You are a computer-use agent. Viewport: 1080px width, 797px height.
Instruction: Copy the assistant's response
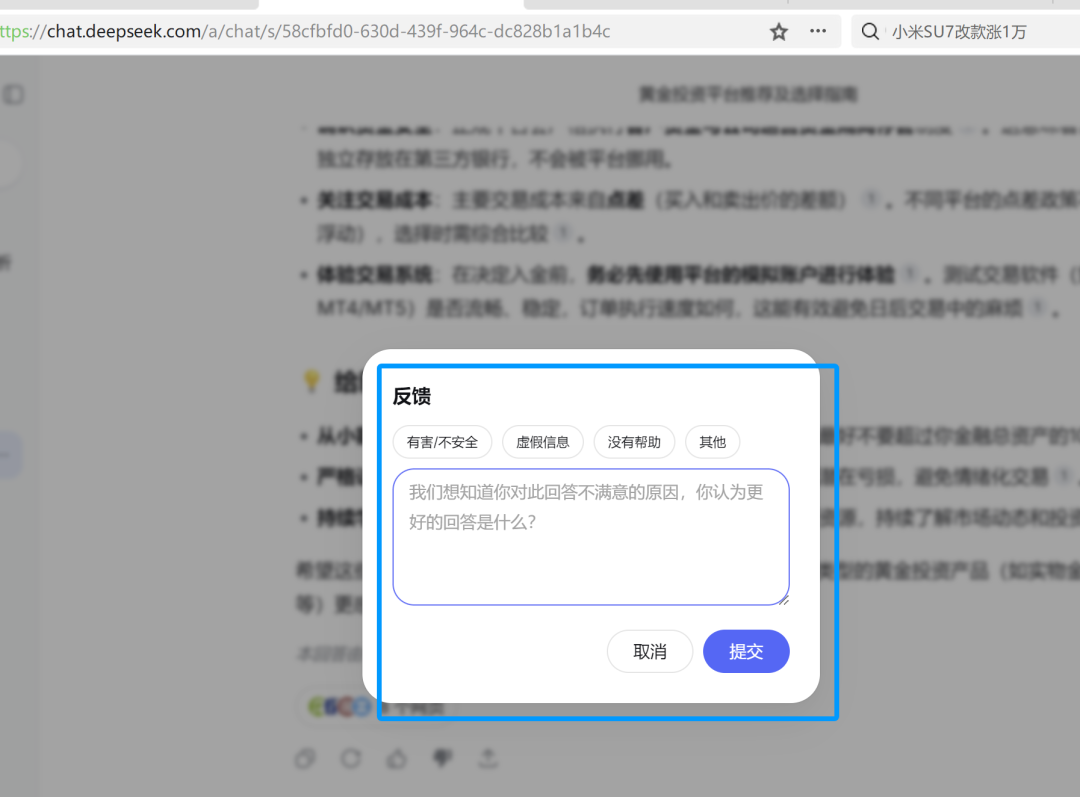pyautogui.click(x=305, y=758)
